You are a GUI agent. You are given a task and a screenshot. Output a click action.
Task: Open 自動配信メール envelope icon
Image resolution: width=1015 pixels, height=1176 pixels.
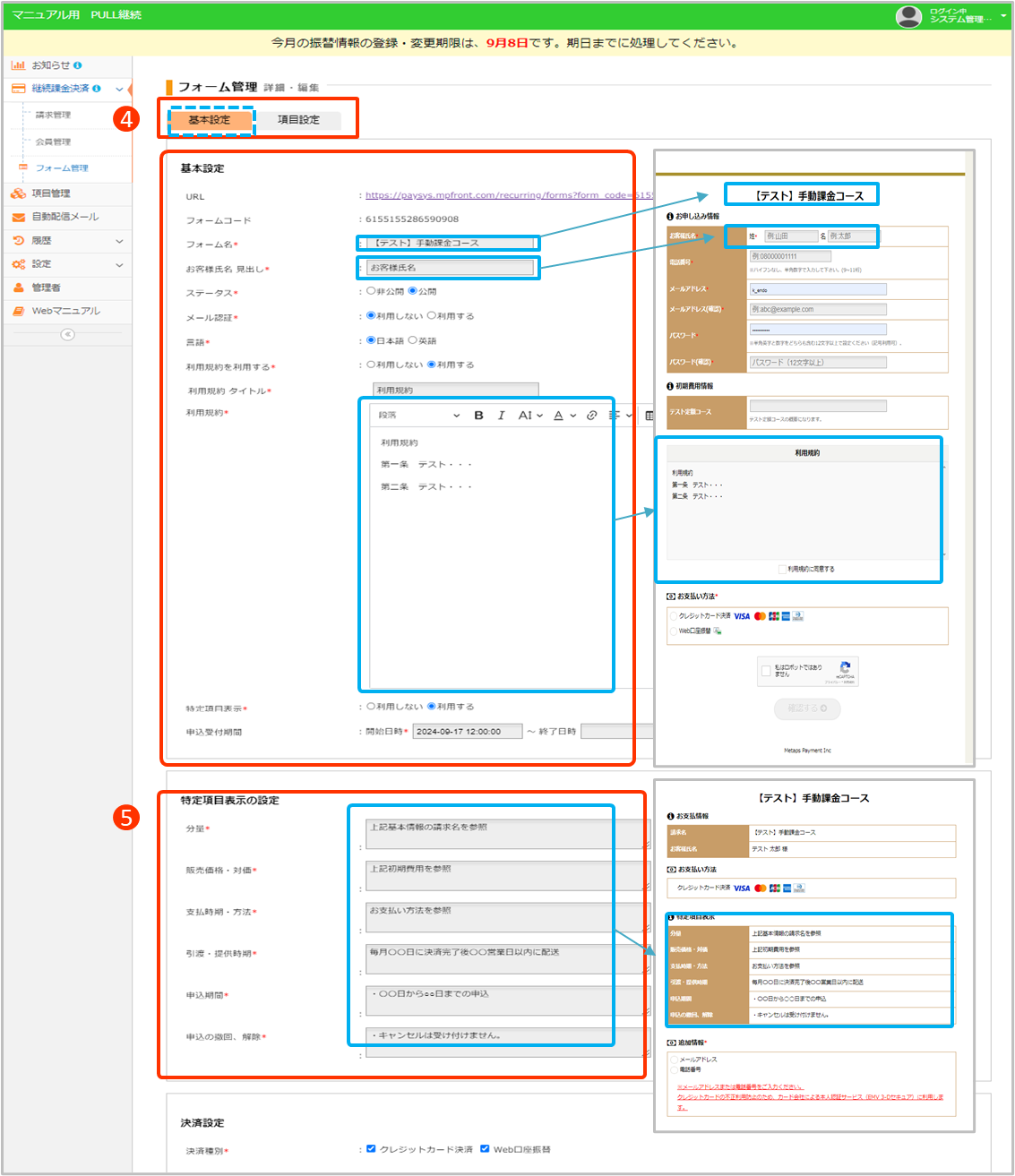pos(18,217)
